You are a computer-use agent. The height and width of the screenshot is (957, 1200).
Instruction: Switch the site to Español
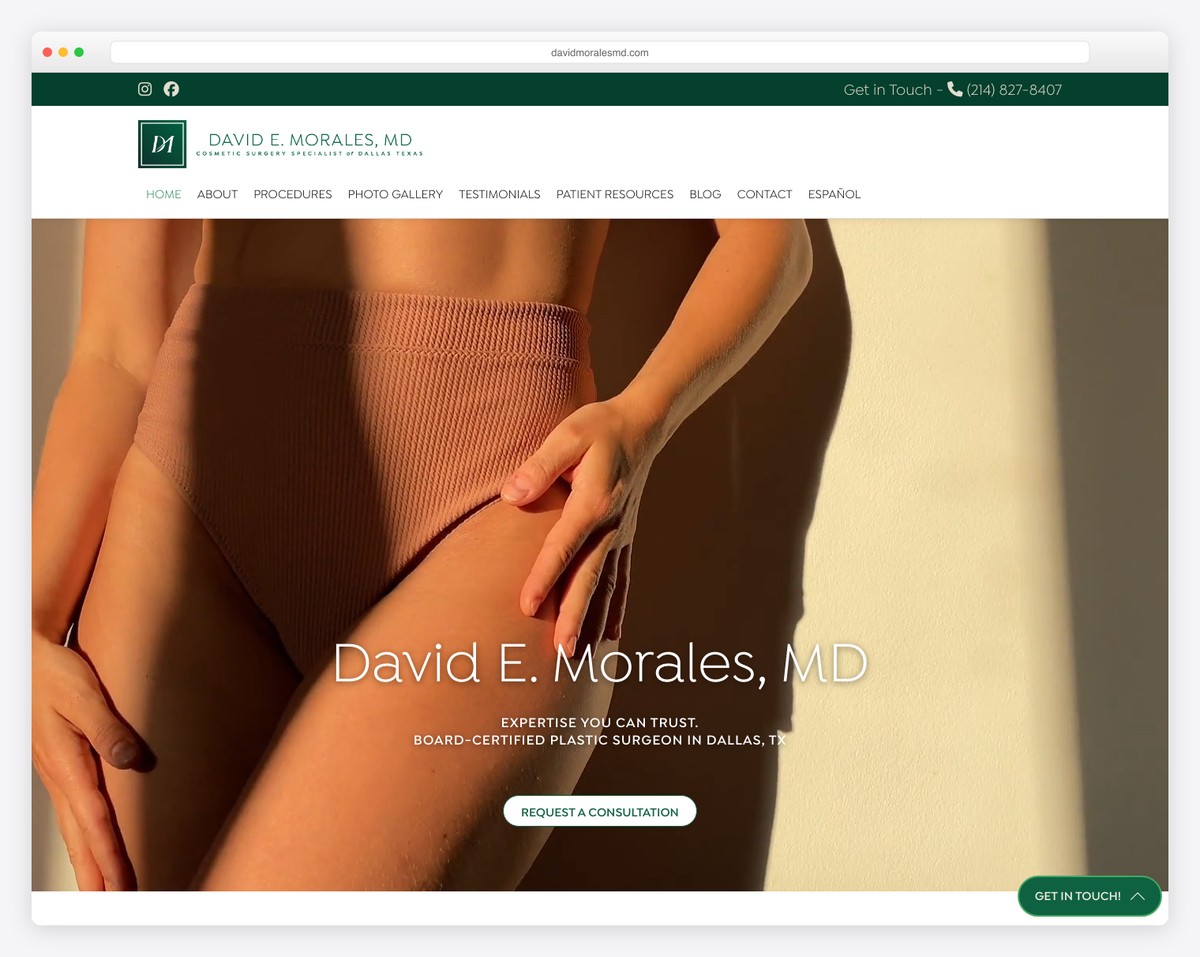point(834,194)
